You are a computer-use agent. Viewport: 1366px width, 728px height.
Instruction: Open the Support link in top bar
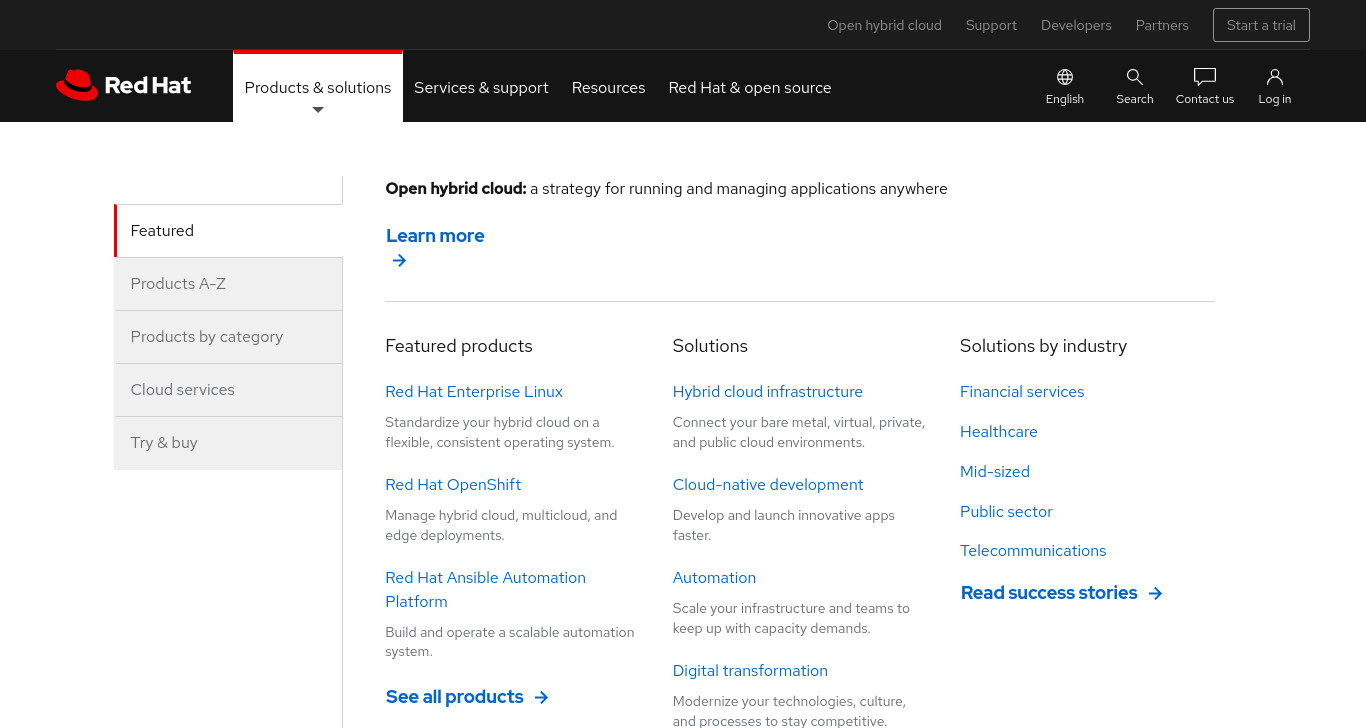pyautogui.click(x=991, y=25)
